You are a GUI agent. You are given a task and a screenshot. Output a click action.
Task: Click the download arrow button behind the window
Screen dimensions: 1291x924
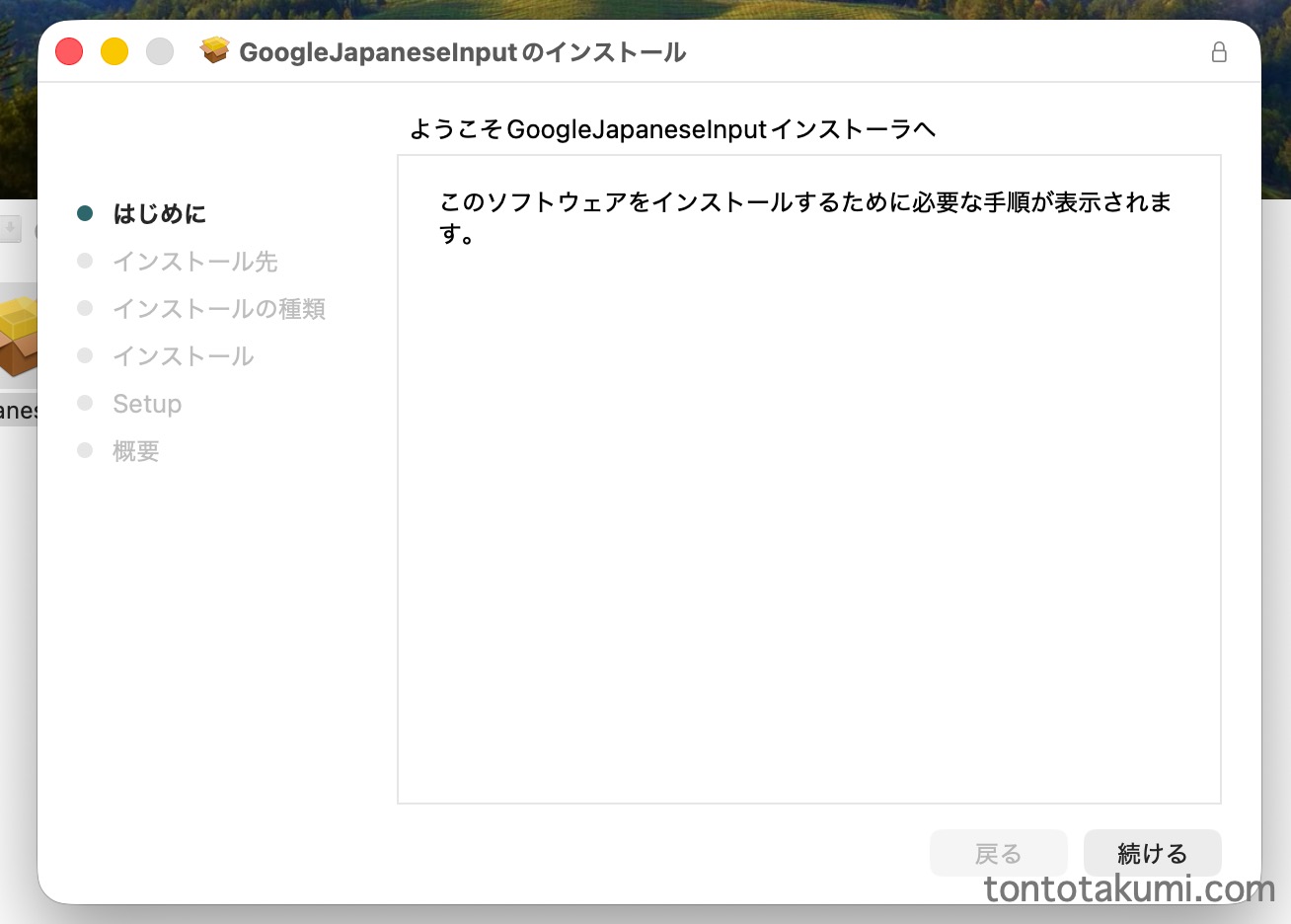click(10, 229)
